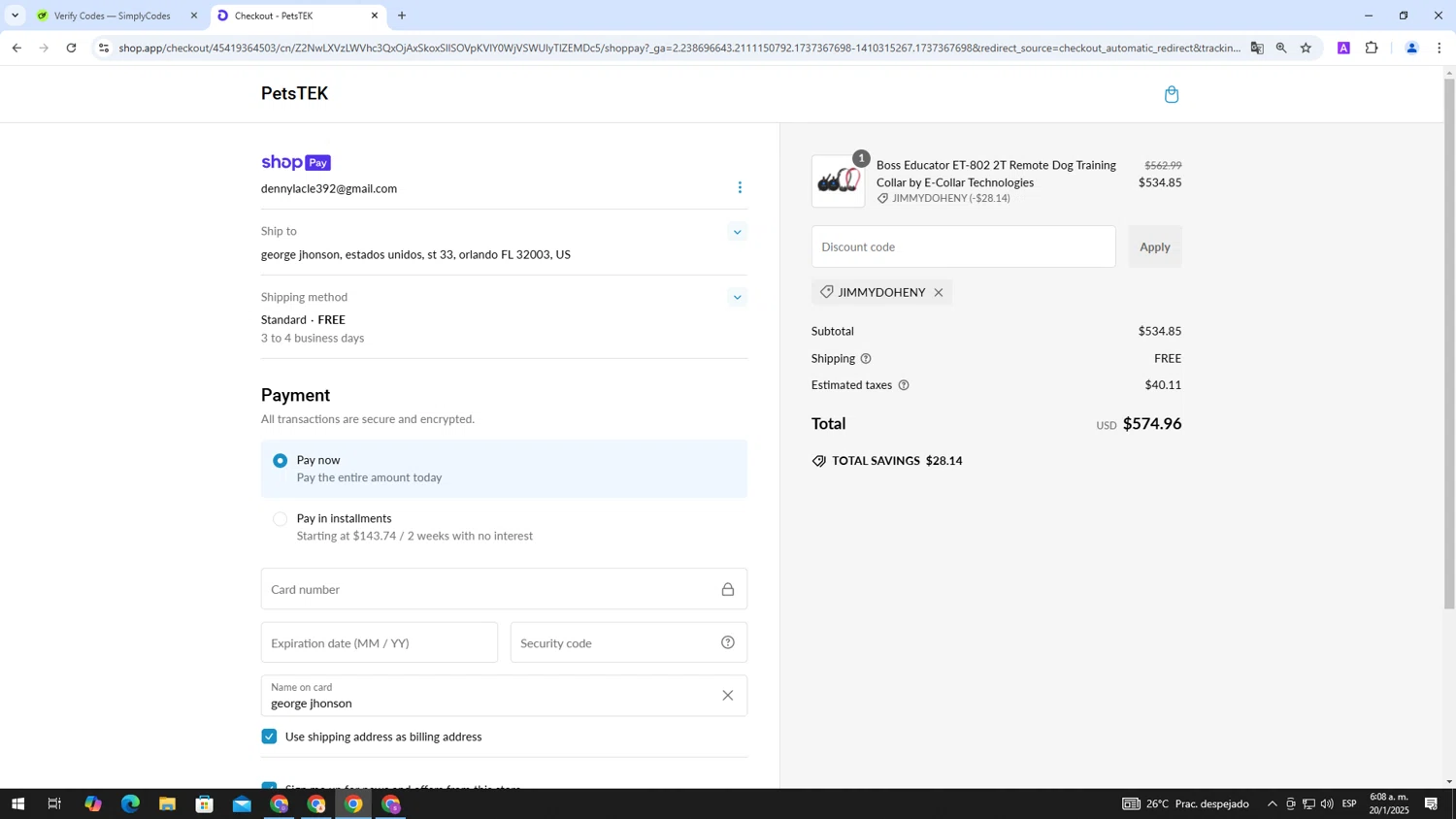Click the zoom magnifier icon in address bar
Viewport: 1456px width, 819px height.
1281,48
